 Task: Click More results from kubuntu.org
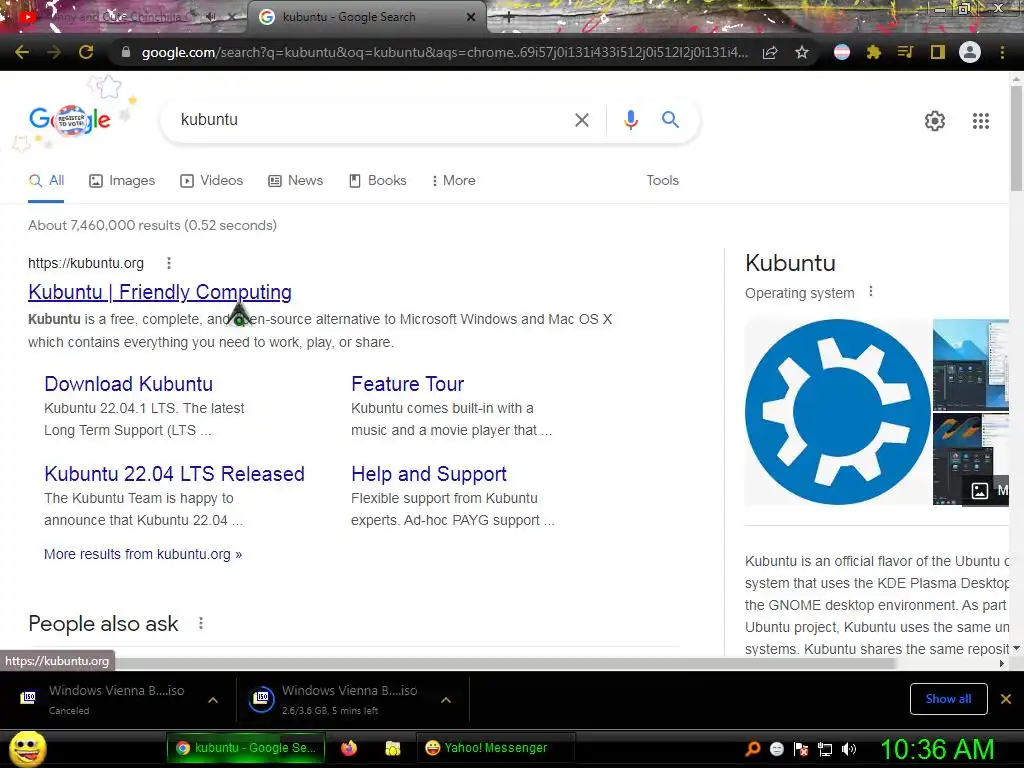click(143, 554)
